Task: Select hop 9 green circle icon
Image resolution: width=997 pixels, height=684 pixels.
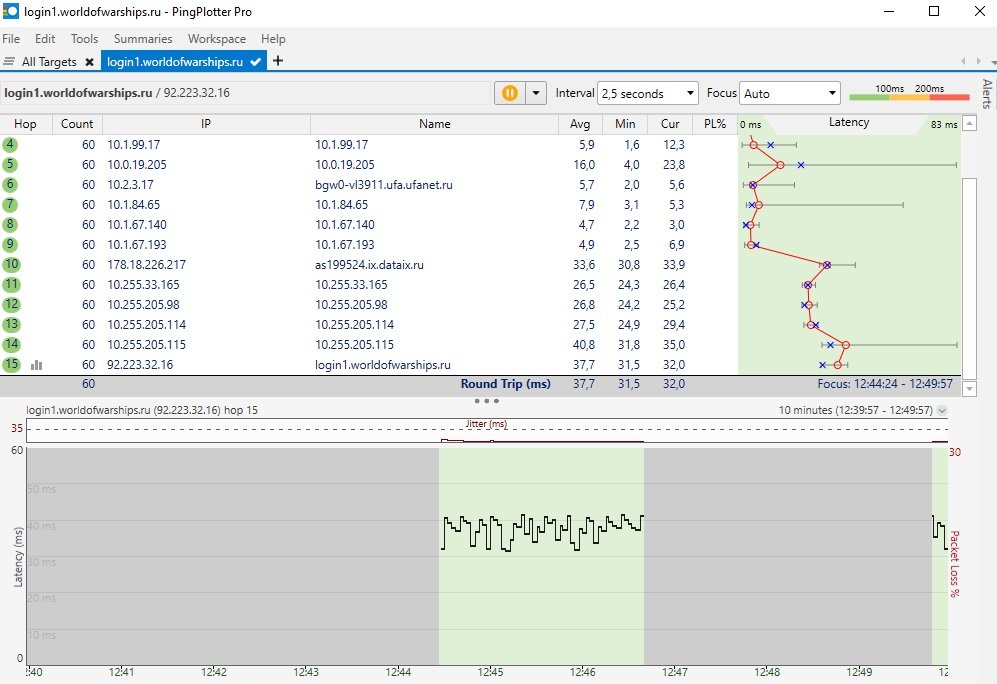Action: point(10,245)
